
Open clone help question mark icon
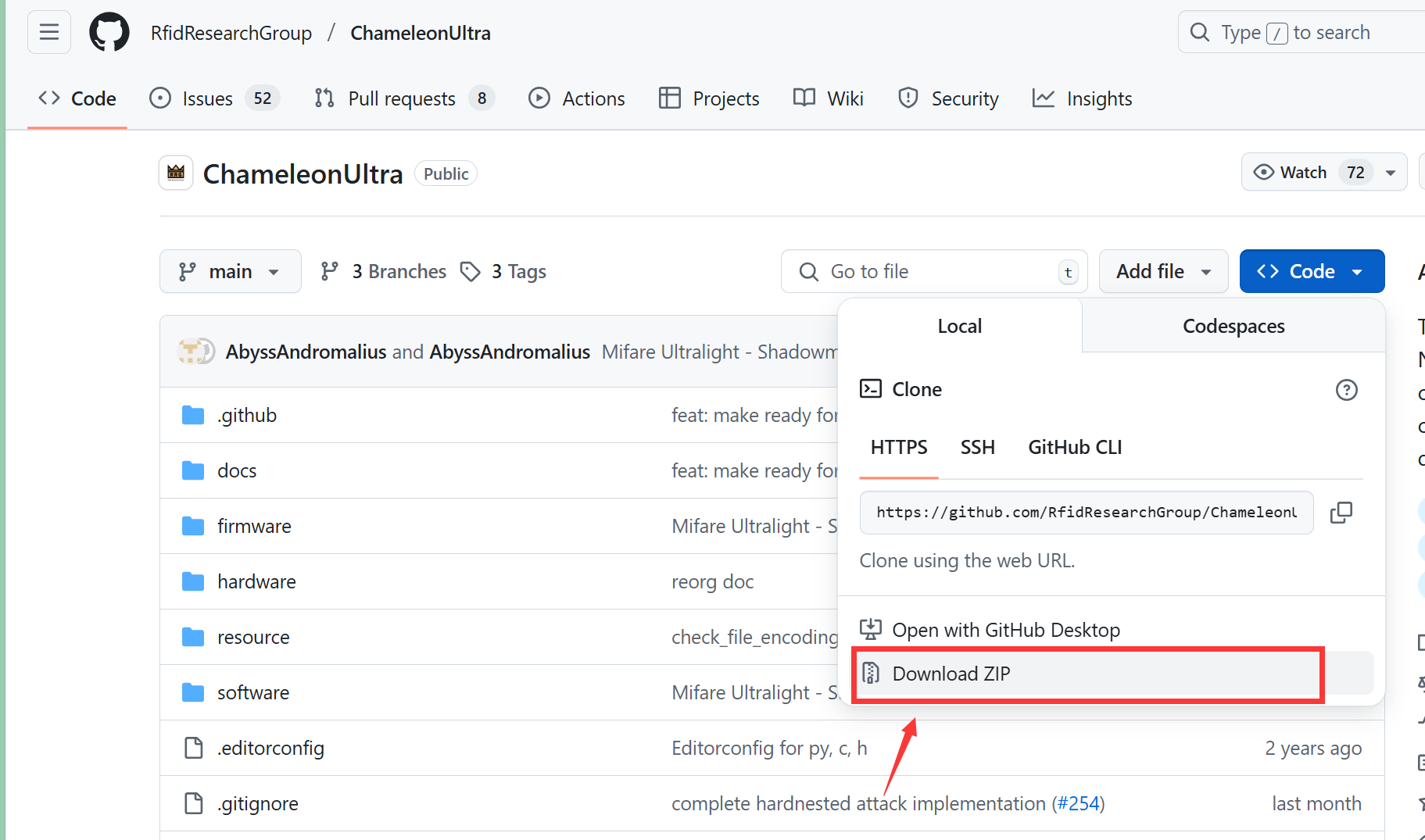pyautogui.click(x=1346, y=389)
